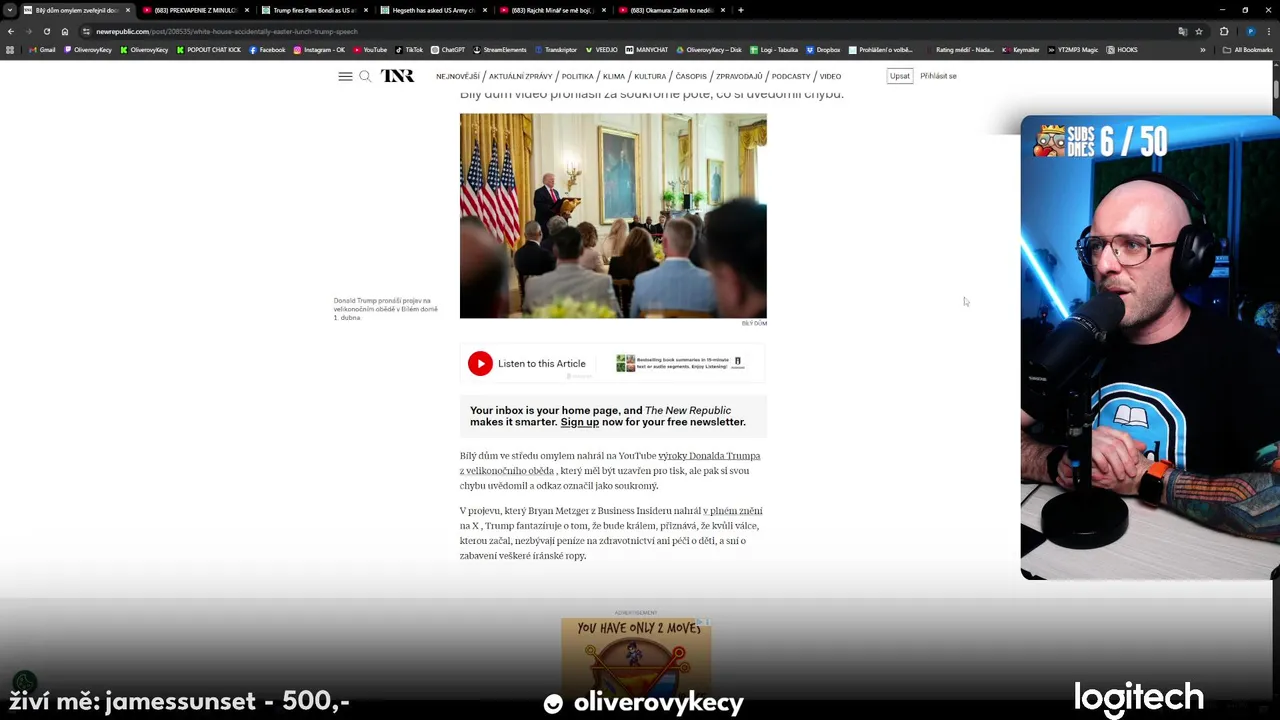1280x720 pixels.
Task: Click the Sign up newsletter link
Action: click(580, 422)
